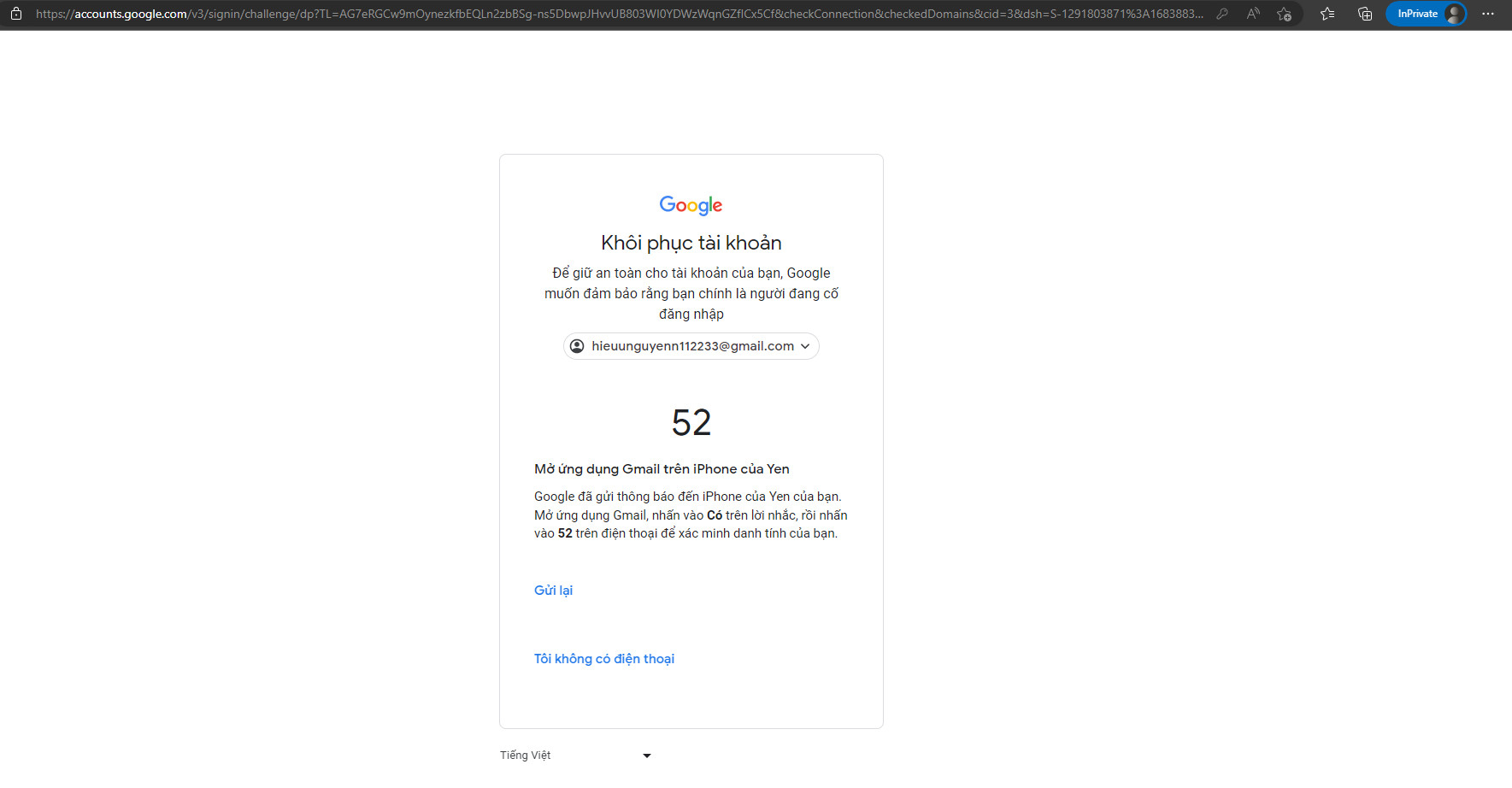Click the account avatar icon beside the email
The height and width of the screenshot is (788, 1512).
point(577,346)
